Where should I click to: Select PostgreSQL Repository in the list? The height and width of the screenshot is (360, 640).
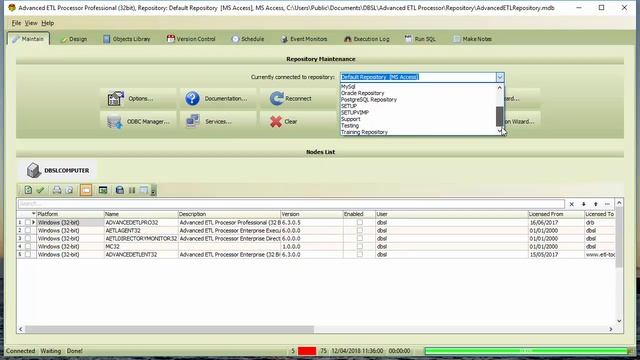[418, 100]
